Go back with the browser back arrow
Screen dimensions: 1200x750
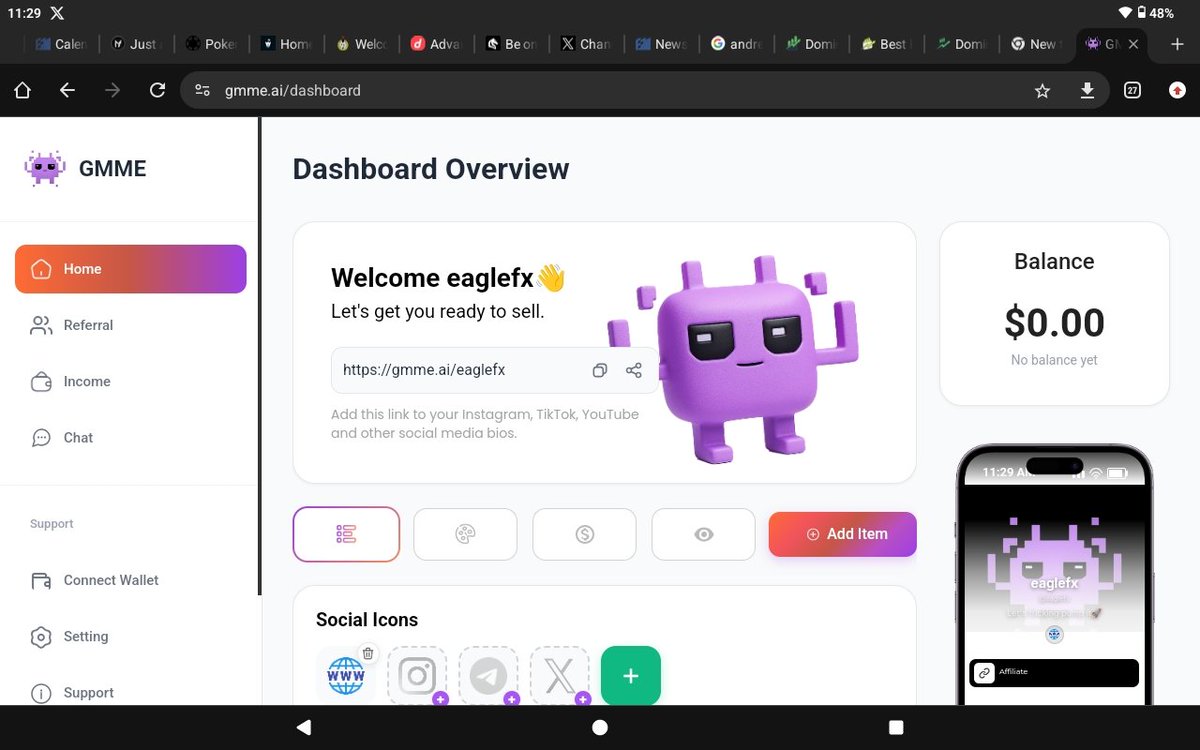pos(67,90)
